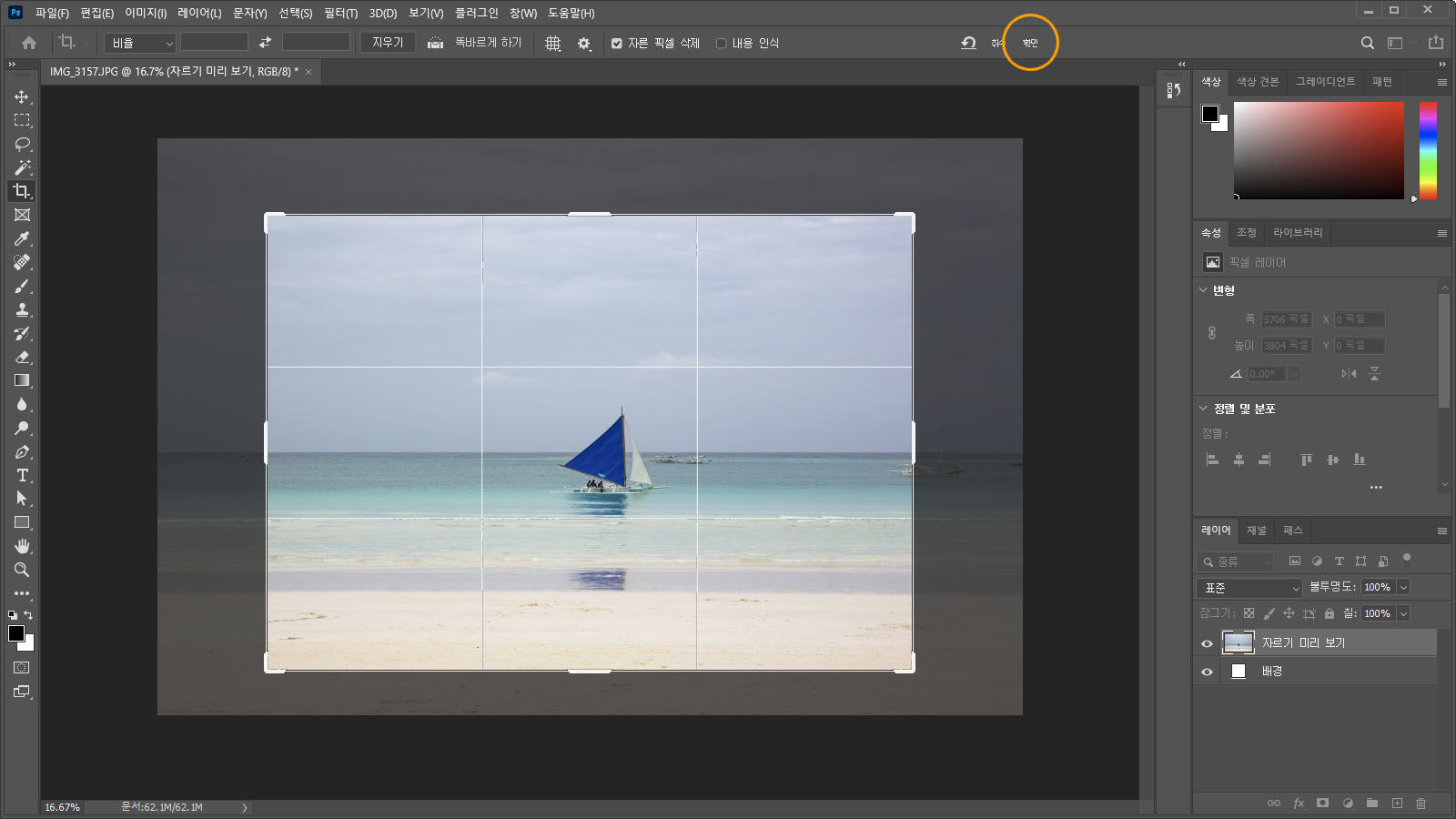Viewport: 1456px width, 819px height.
Task: Collapse the '변형' section
Action: pyautogui.click(x=1203, y=290)
